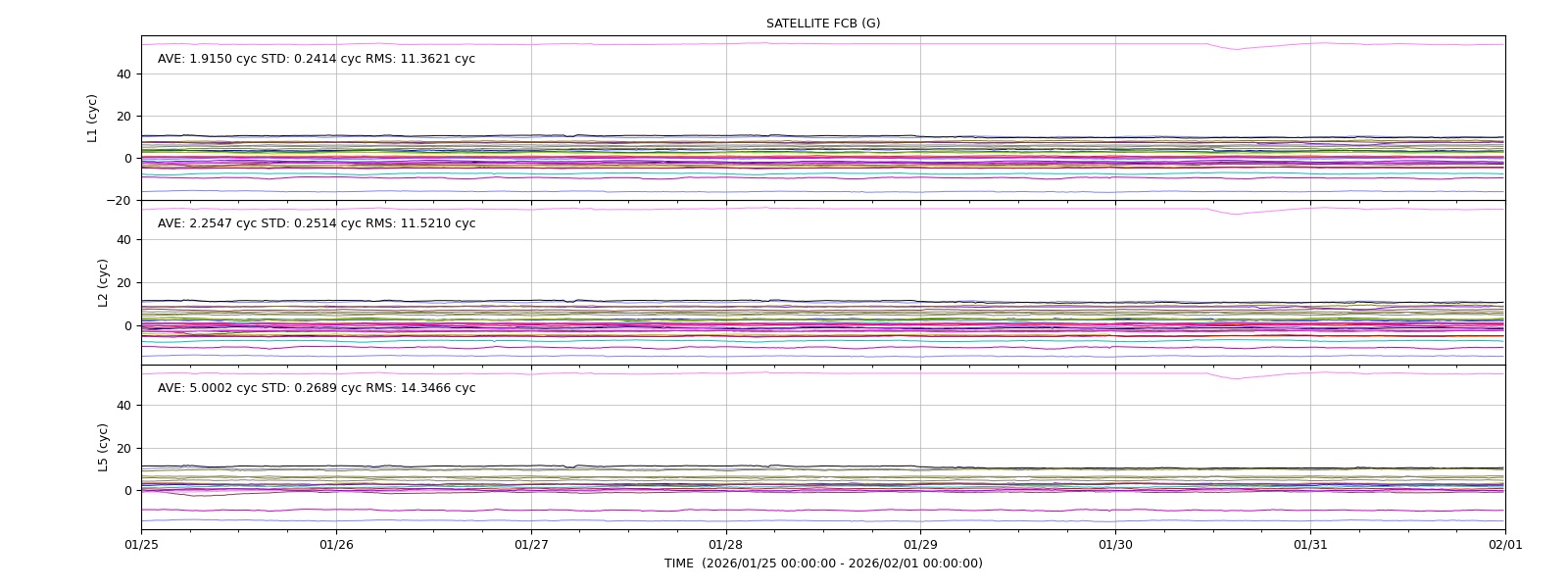Click the L1 (cyc) axis label

pos(93,119)
